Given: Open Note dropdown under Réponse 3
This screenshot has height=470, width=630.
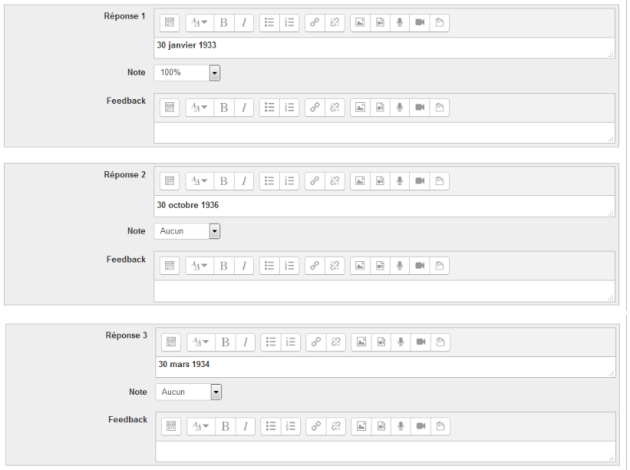Looking at the screenshot, I should coord(188,392).
